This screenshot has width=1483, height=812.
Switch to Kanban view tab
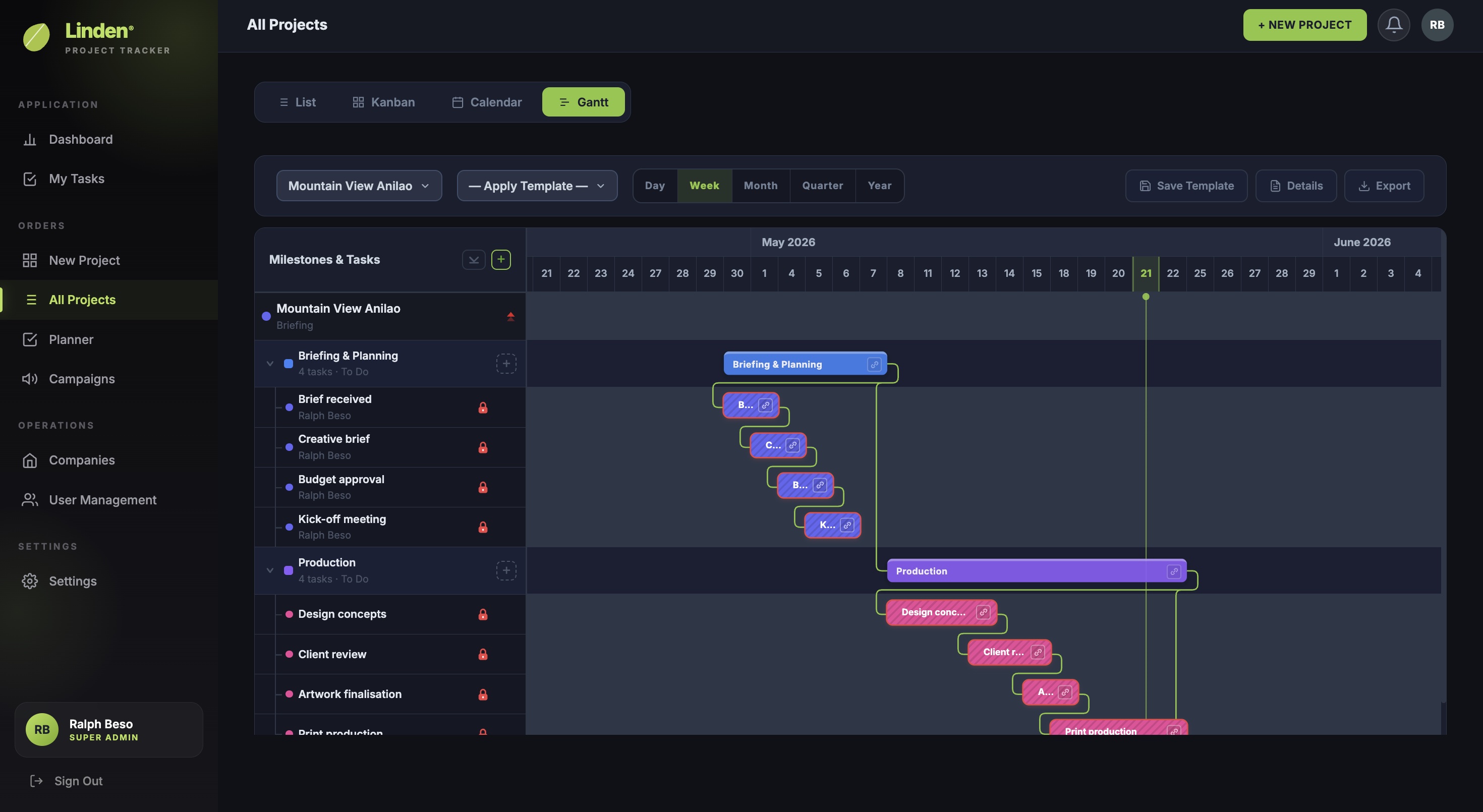click(x=383, y=102)
